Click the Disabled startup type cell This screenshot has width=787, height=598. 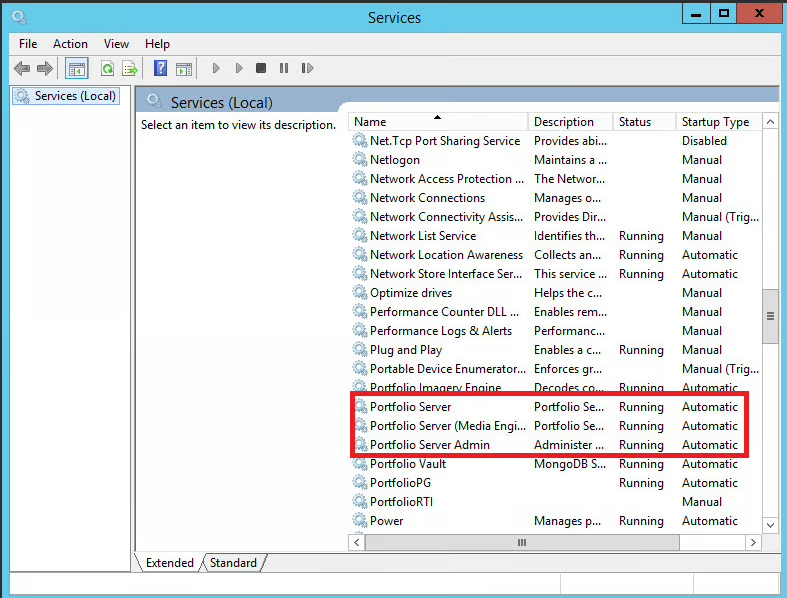(704, 141)
